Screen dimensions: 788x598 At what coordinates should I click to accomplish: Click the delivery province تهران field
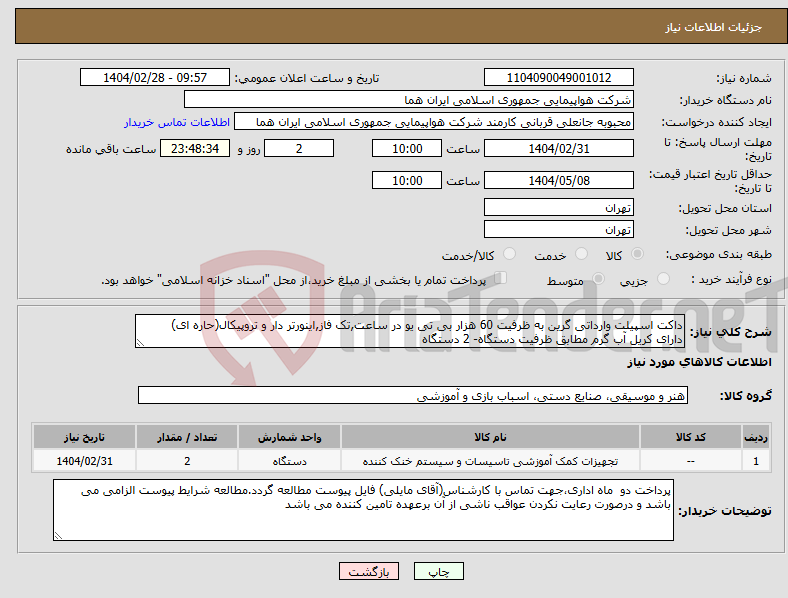click(x=559, y=207)
